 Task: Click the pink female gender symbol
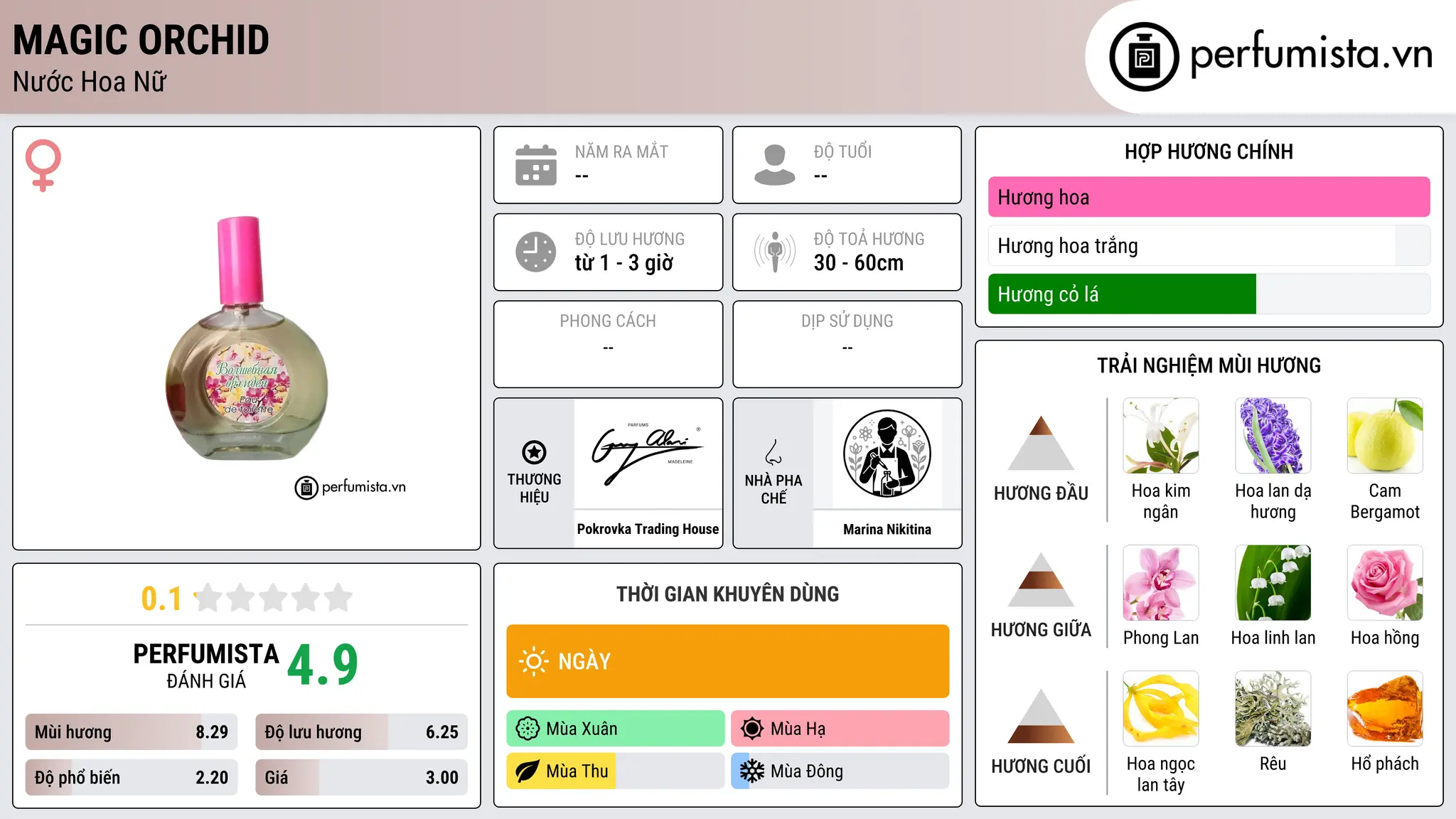point(43,165)
